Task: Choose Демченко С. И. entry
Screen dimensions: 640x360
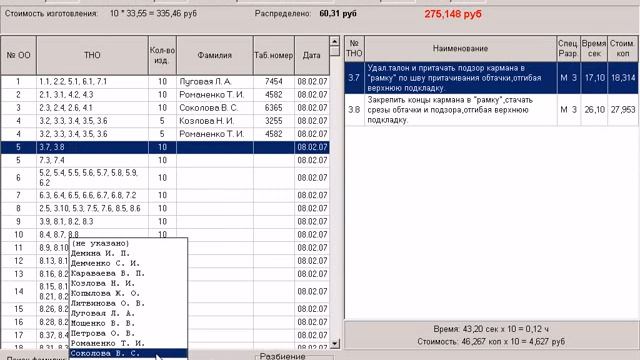Action: point(128,263)
